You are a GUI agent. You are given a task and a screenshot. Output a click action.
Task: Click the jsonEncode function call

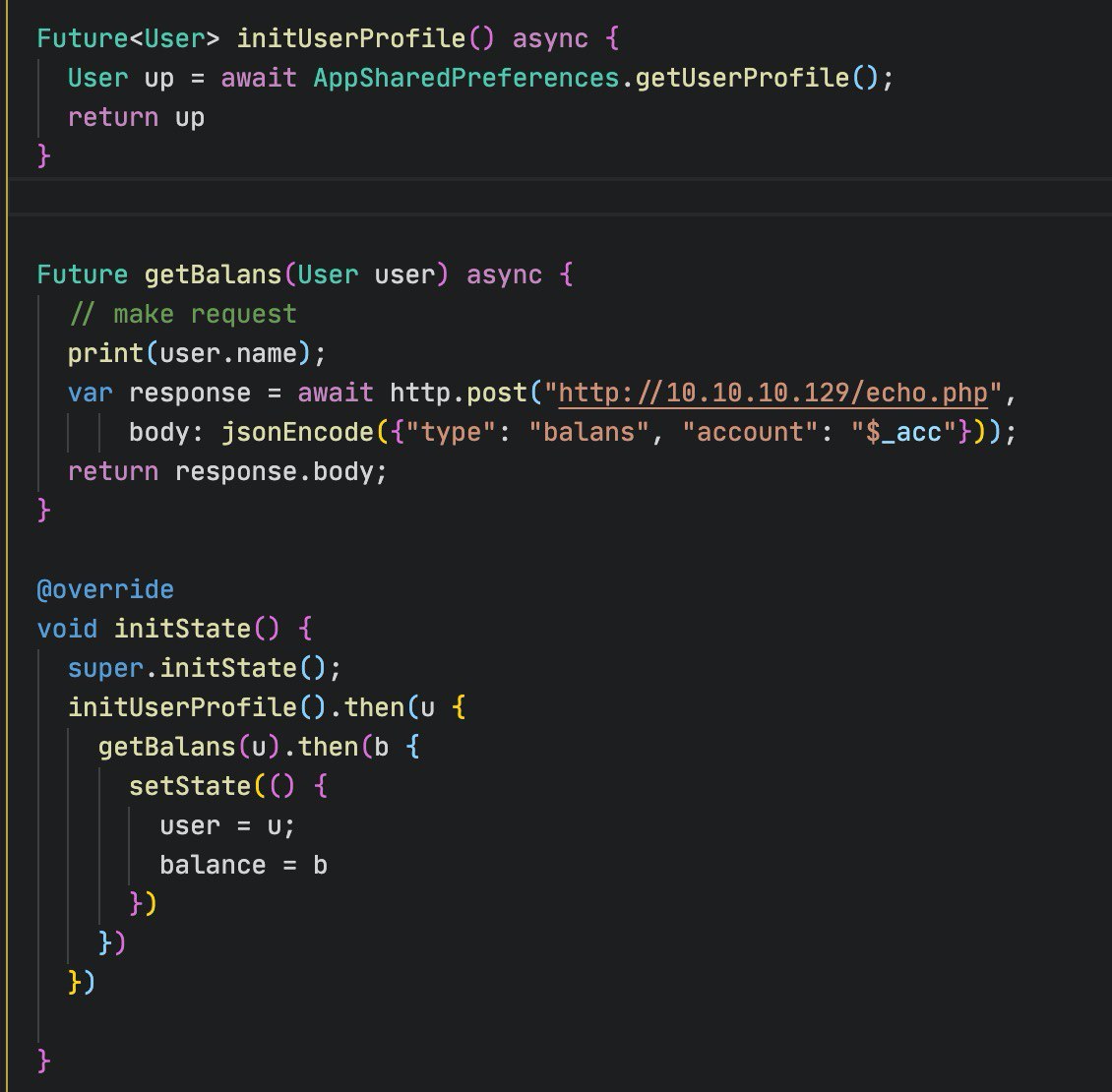pos(297,433)
